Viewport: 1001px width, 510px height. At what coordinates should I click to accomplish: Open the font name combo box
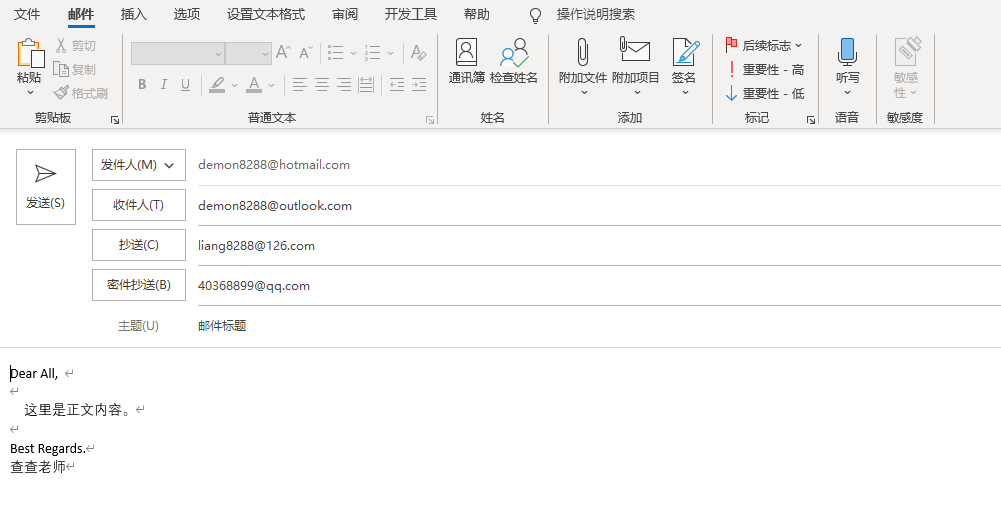[x=177, y=54]
